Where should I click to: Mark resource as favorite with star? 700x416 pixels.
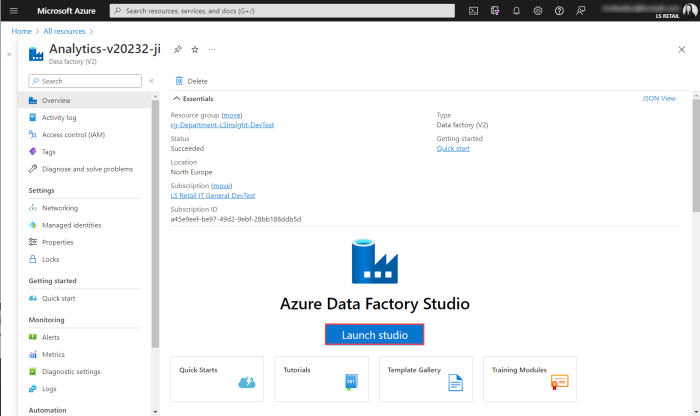tap(195, 49)
